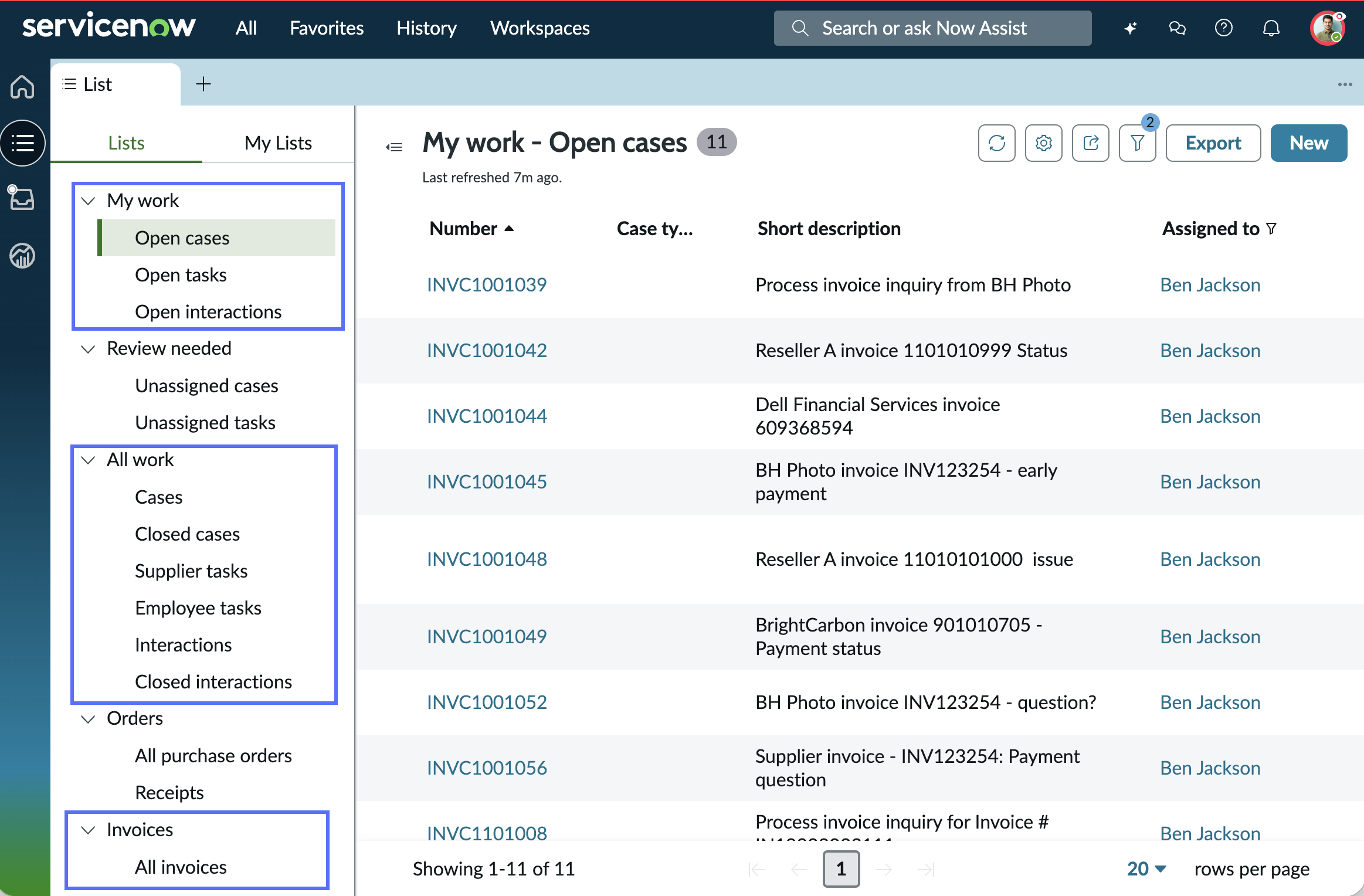Add a new tab with plus icon
This screenshot has width=1364, height=896.
point(203,84)
